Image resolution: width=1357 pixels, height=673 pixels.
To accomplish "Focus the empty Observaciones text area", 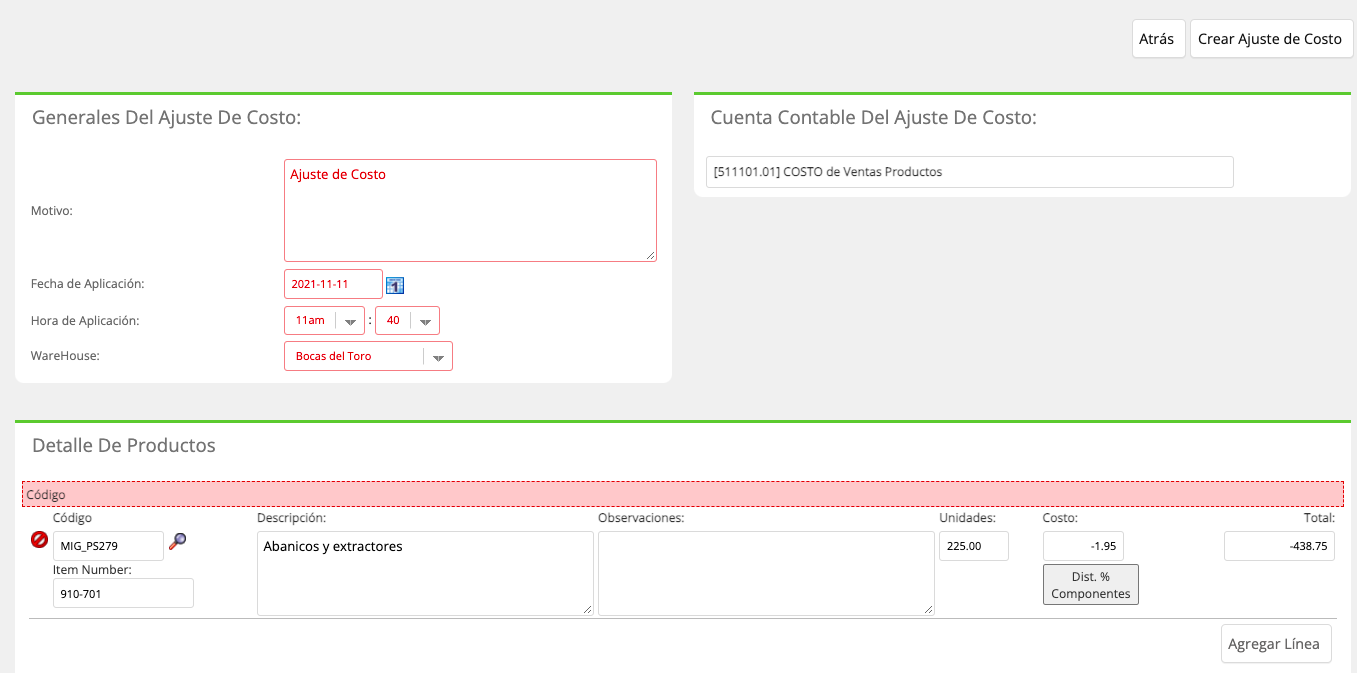I will tap(766, 573).
